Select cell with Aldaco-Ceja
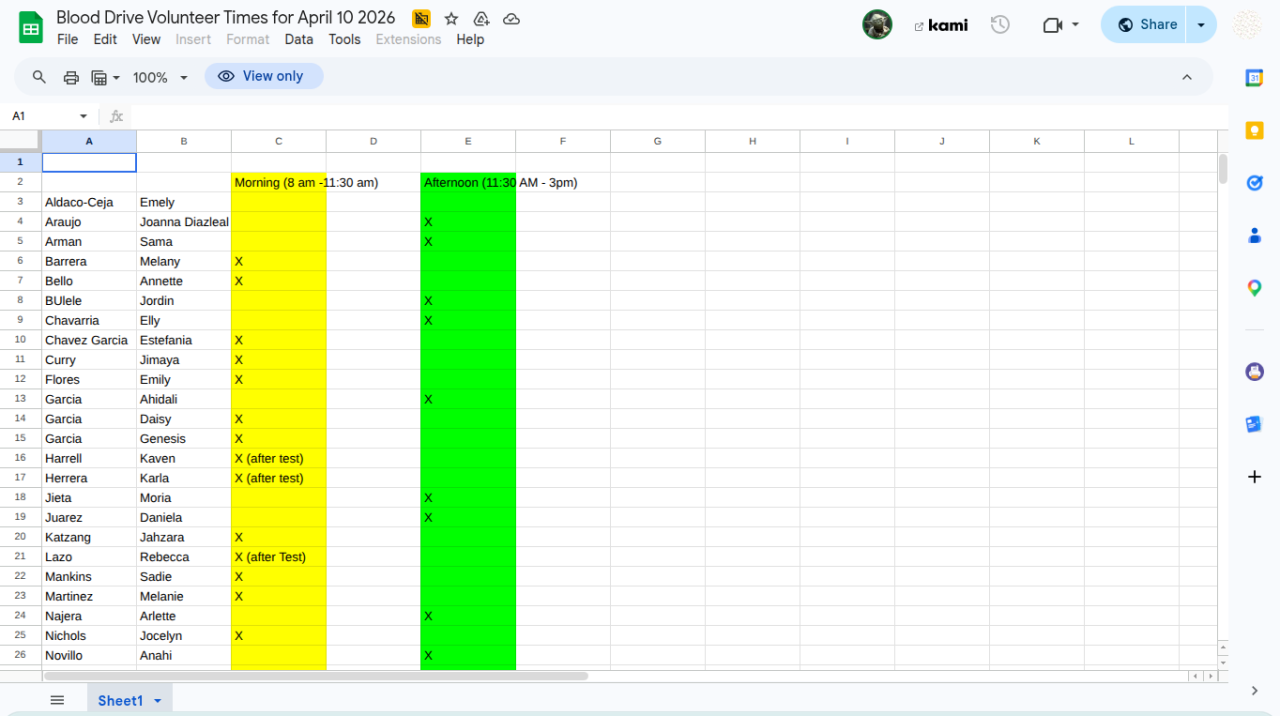This screenshot has height=716, width=1280. pyautogui.click(x=89, y=202)
